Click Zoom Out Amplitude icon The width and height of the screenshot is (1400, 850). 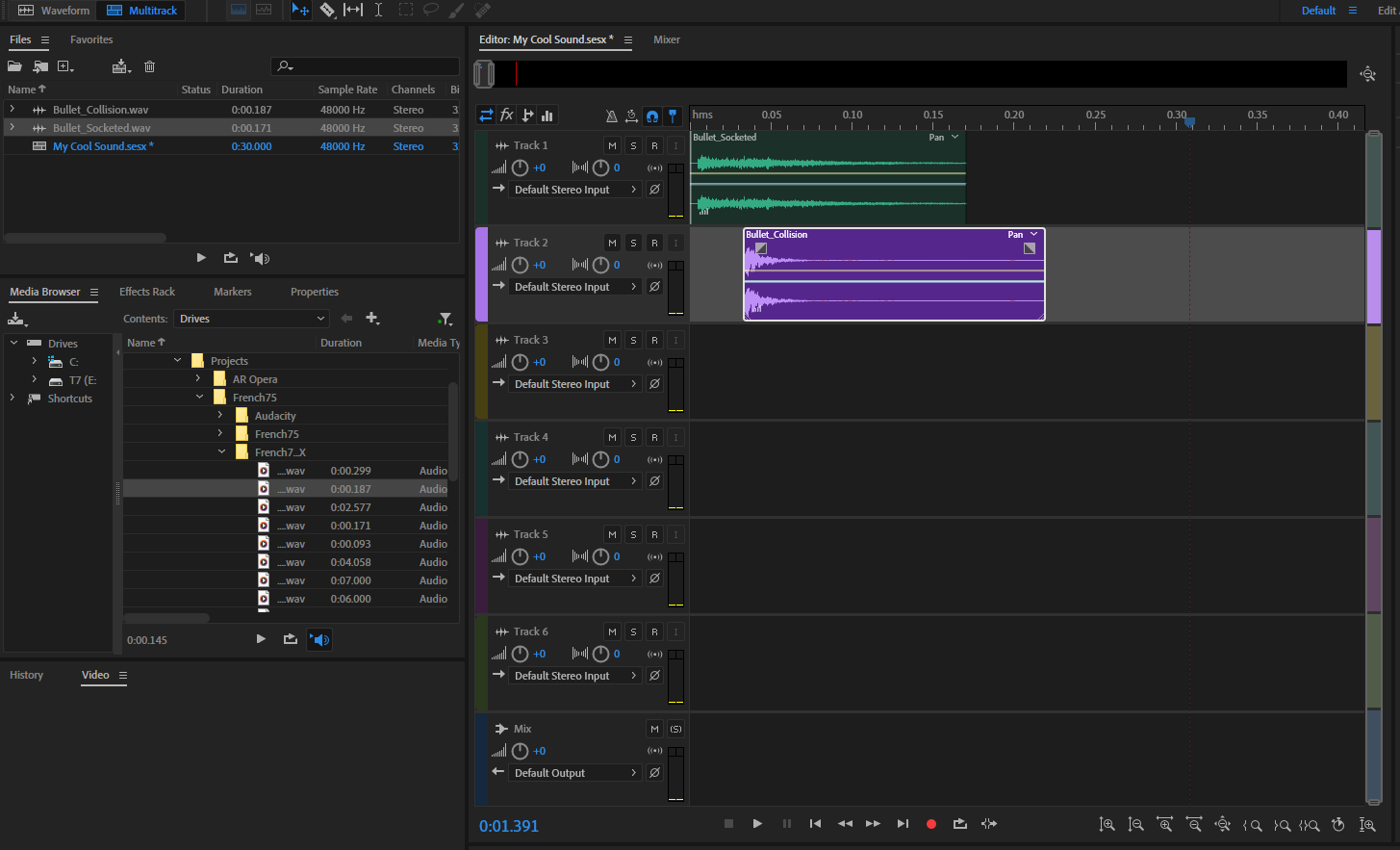(x=1136, y=824)
